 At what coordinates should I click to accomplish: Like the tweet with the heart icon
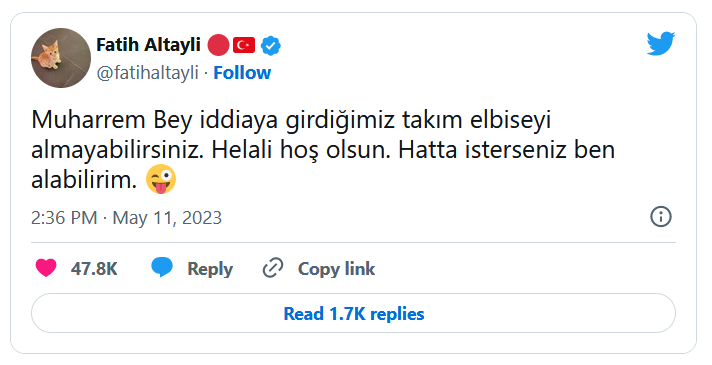pos(46,268)
